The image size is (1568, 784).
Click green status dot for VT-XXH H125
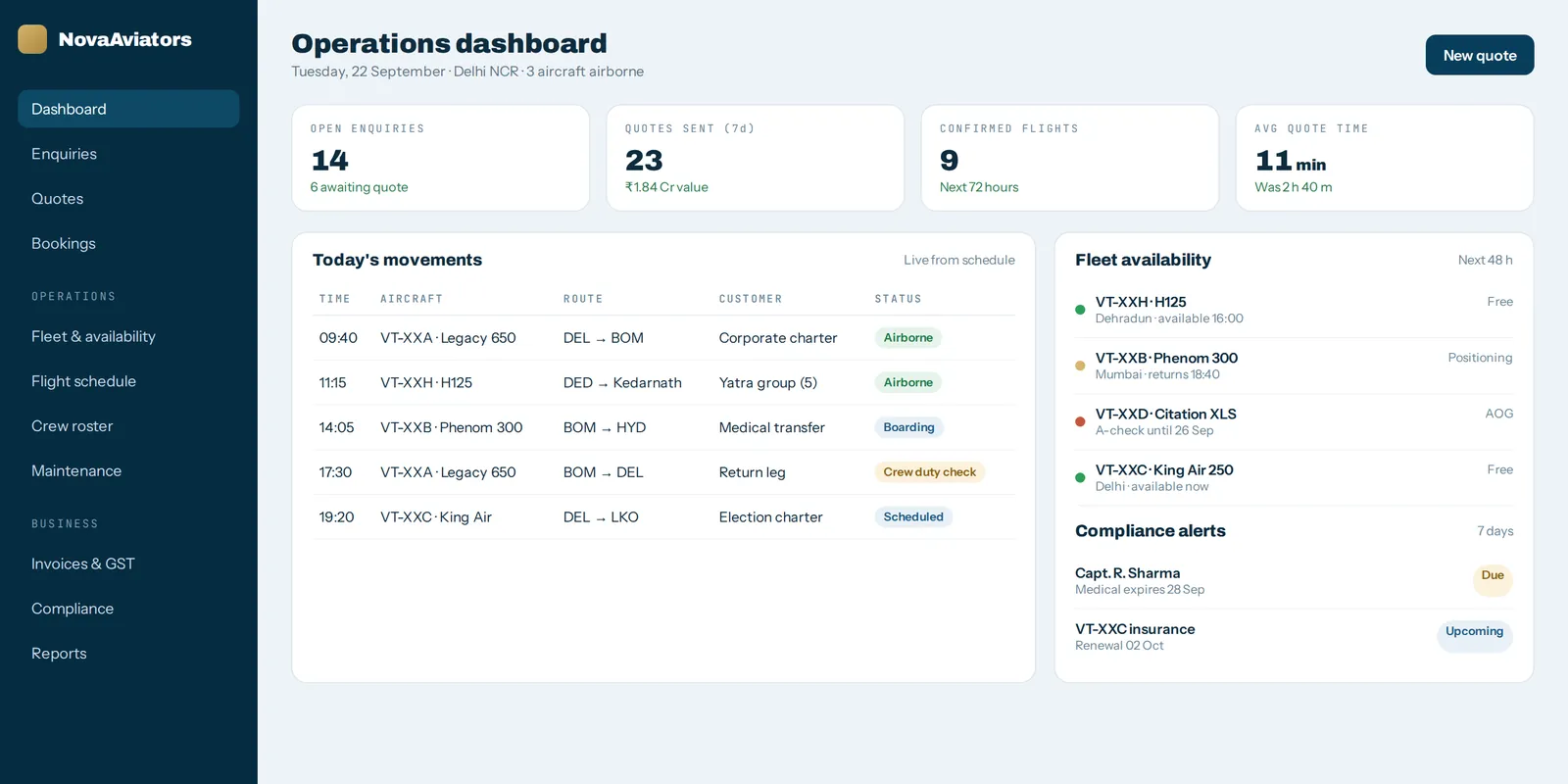(x=1080, y=310)
